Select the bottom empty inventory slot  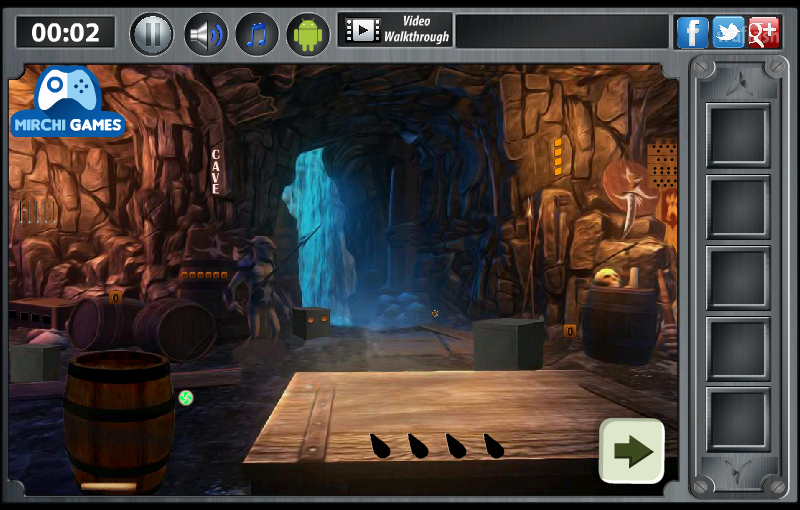[x=738, y=419]
